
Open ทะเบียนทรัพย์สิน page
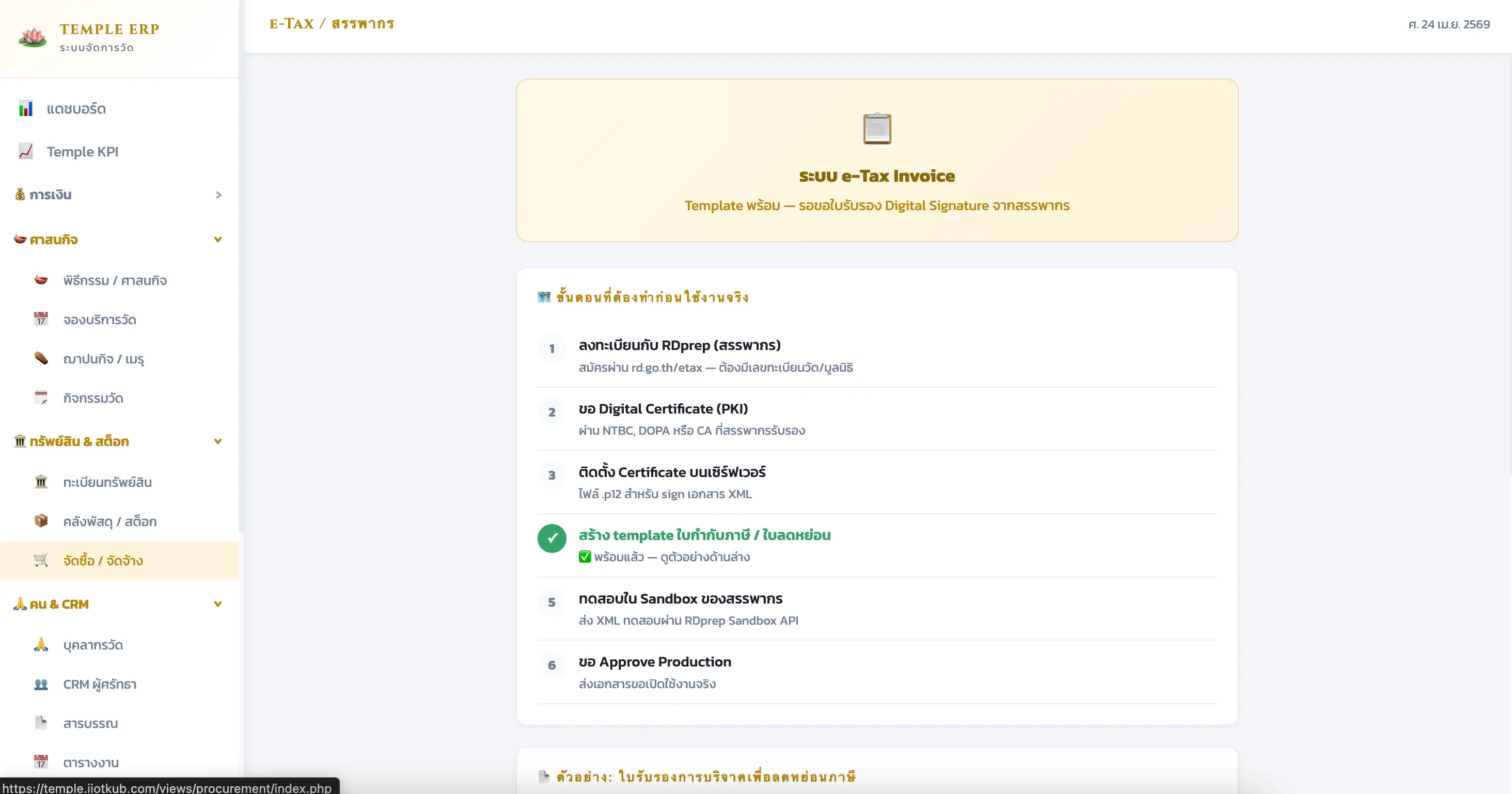pyautogui.click(x=119, y=482)
